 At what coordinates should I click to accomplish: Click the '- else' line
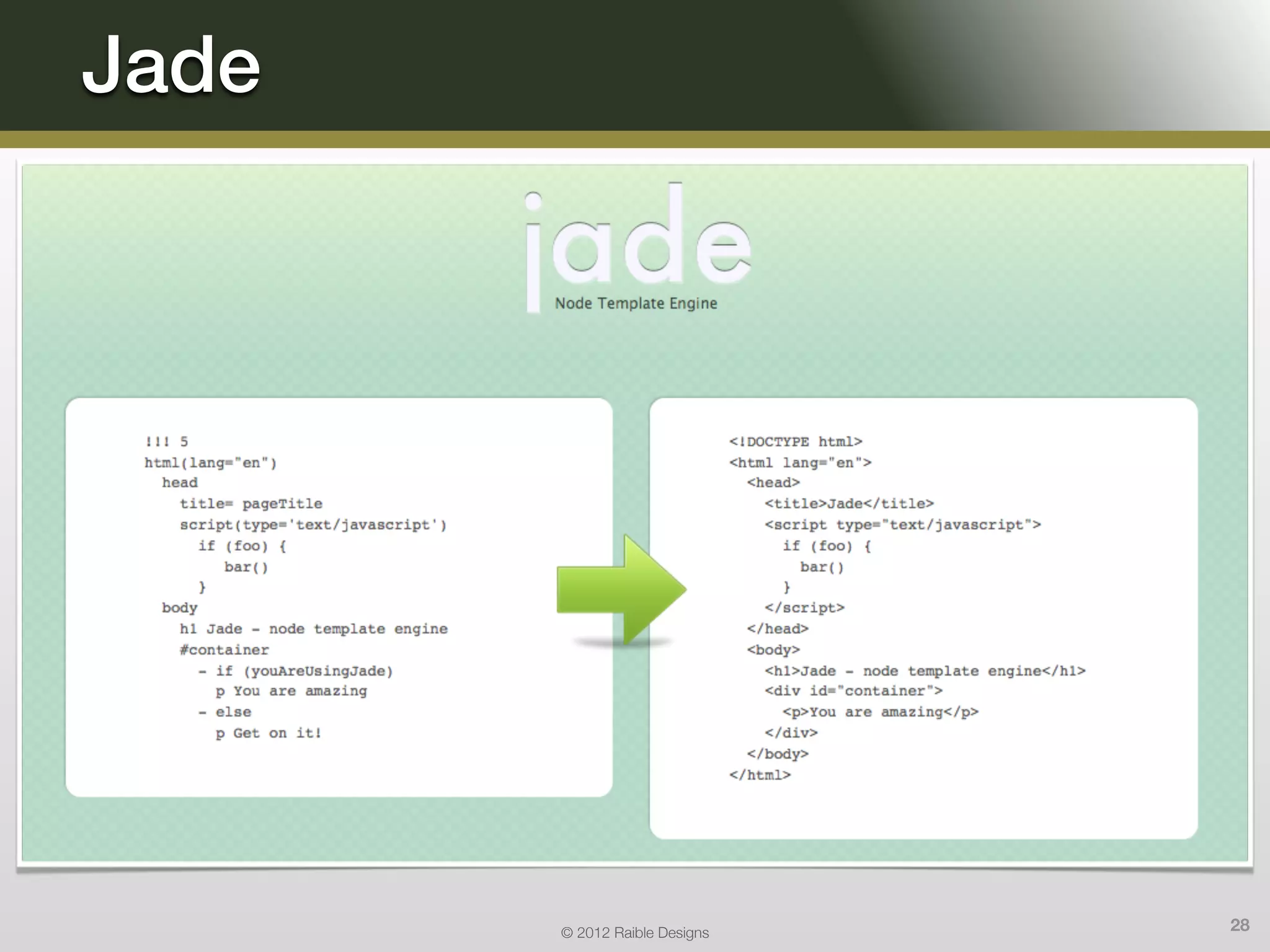(224, 712)
